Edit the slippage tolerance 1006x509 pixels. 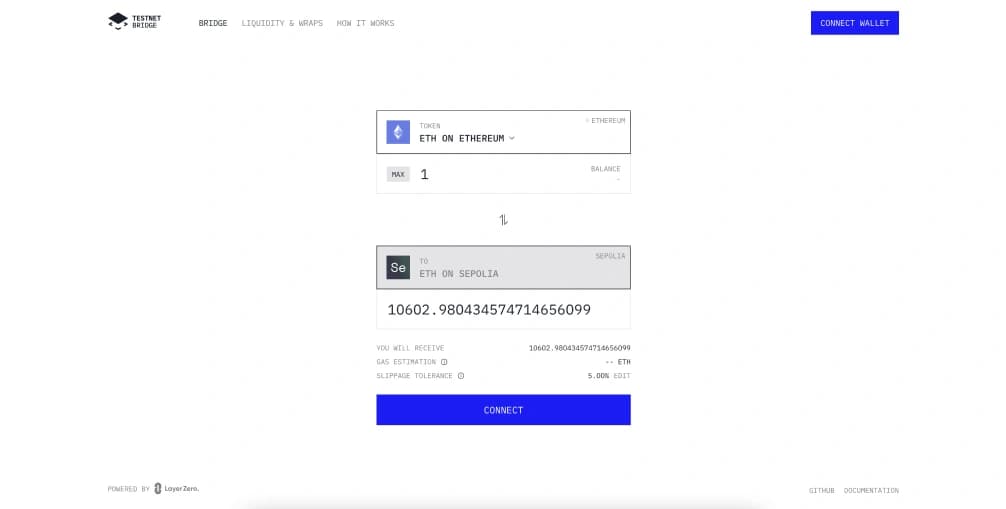click(622, 376)
